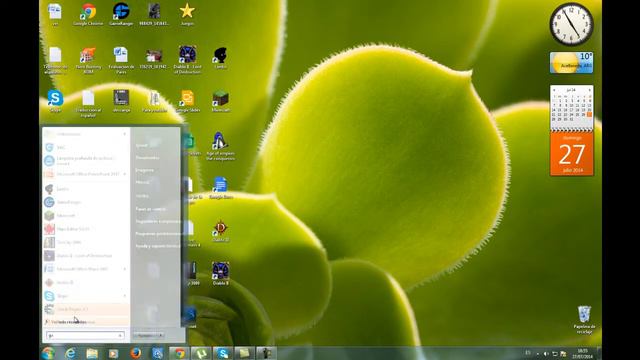Open the Skype desktop shortcut
This screenshot has height=360, width=640.
[55, 101]
